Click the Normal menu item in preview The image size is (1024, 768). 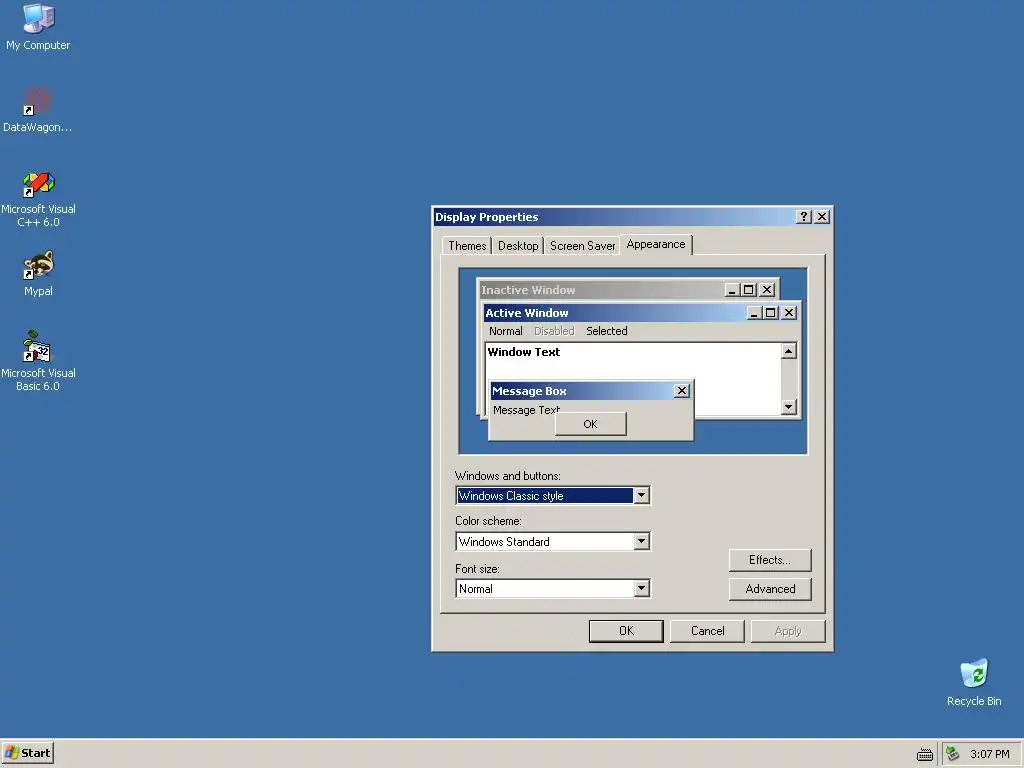505,331
